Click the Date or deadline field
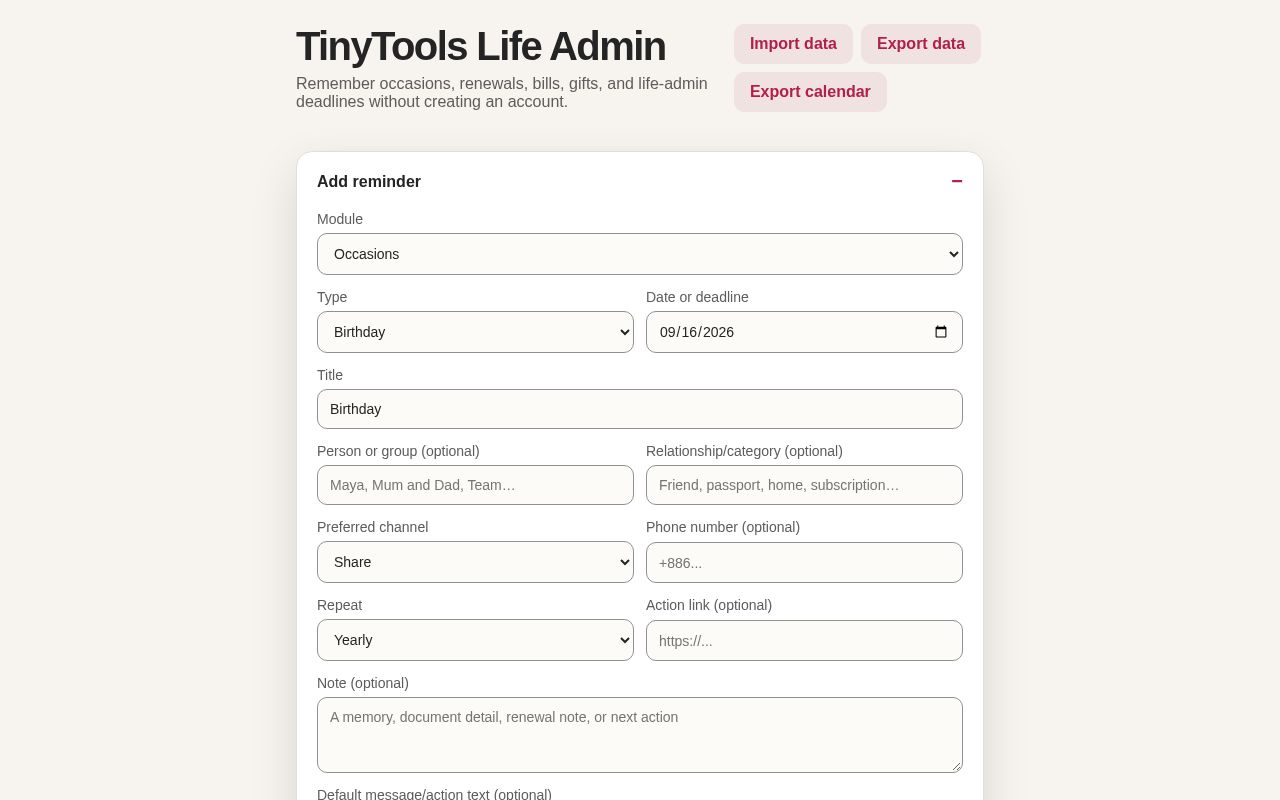Image resolution: width=1280 pixels, height=800 pixels. [x=804, y=332]
